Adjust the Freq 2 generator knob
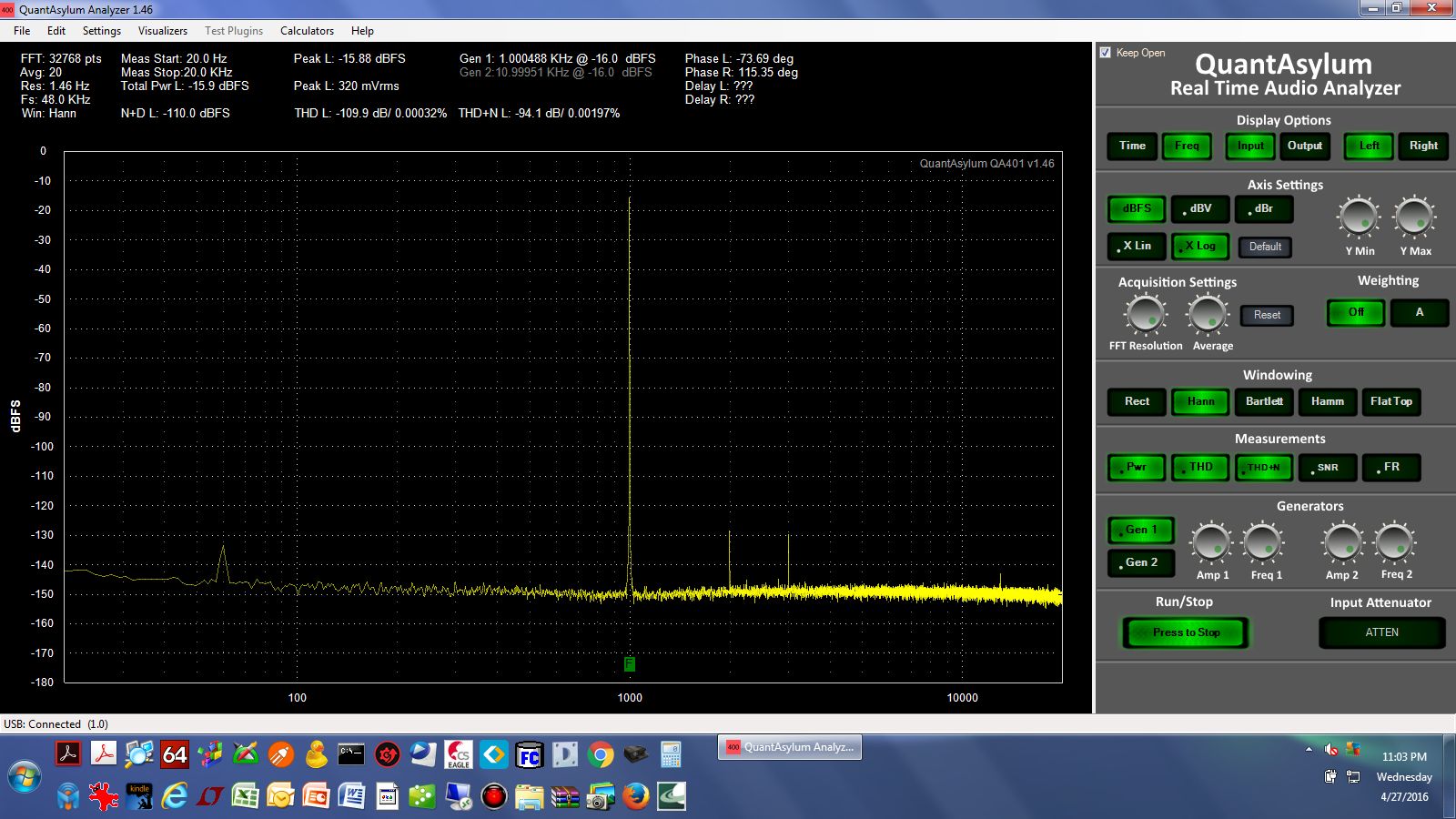The image size is (1456, 819). [x=1394, y=543]
